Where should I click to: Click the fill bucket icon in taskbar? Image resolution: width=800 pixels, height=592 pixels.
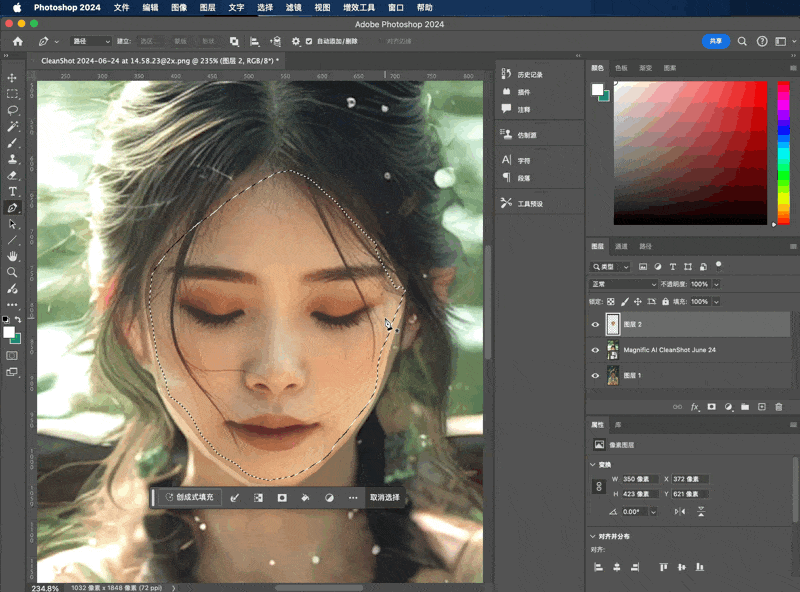coord(305,498)
